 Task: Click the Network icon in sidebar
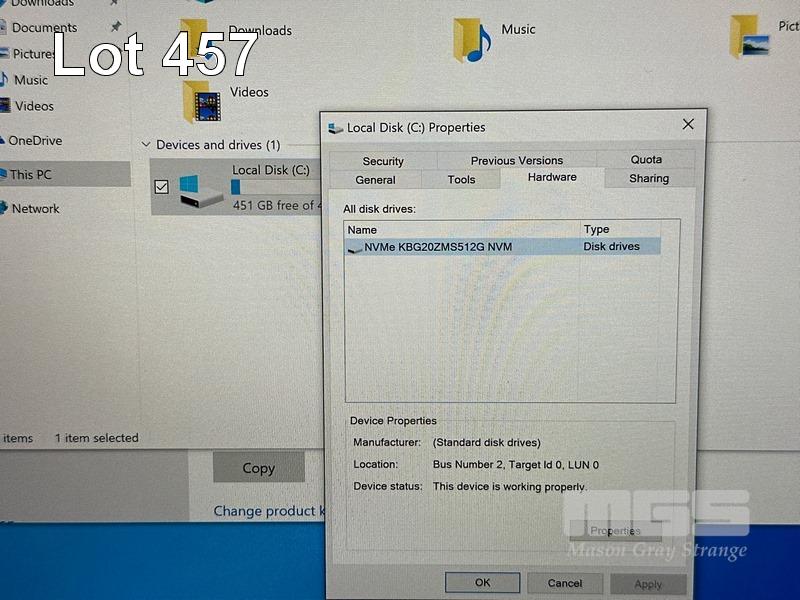click(4, 209)
